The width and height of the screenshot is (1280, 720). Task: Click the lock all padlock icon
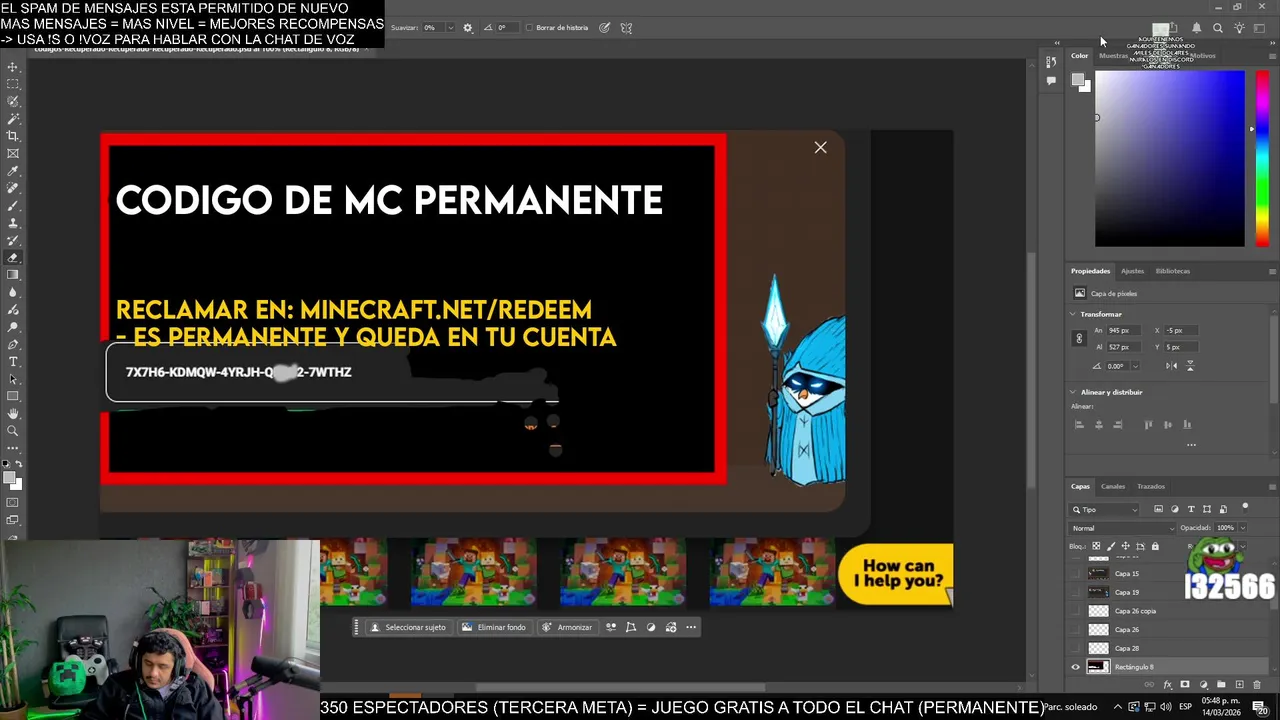coord(1155,546)
